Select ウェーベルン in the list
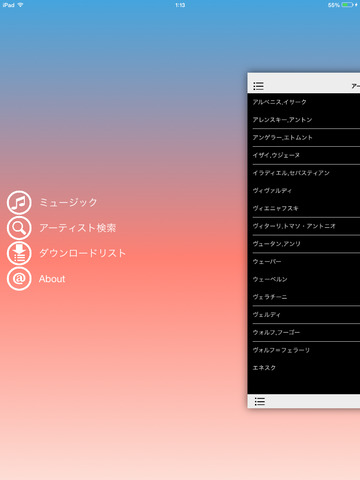This screenshot has height=480, width=360. pyautogui.click(x=304, y=279)
